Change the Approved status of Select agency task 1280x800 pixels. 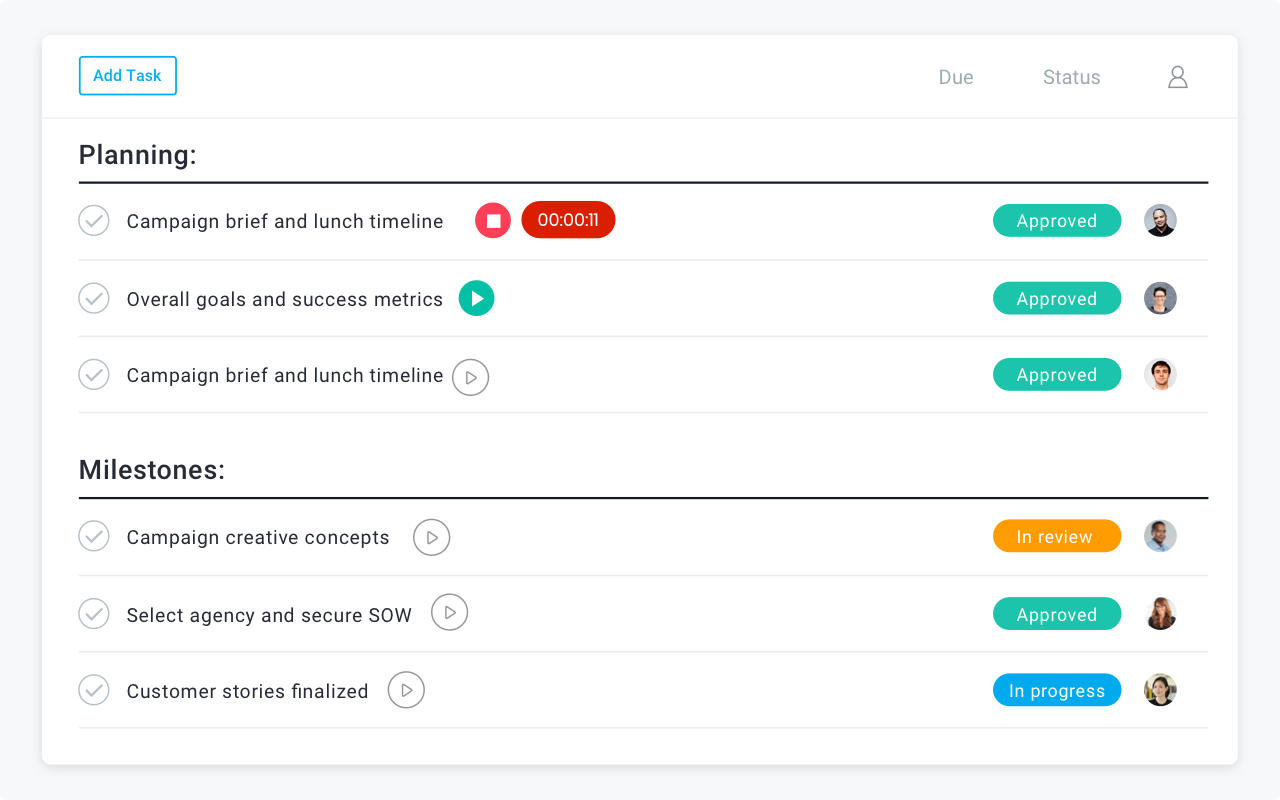pyautogui.click(x=1057, y=613)
